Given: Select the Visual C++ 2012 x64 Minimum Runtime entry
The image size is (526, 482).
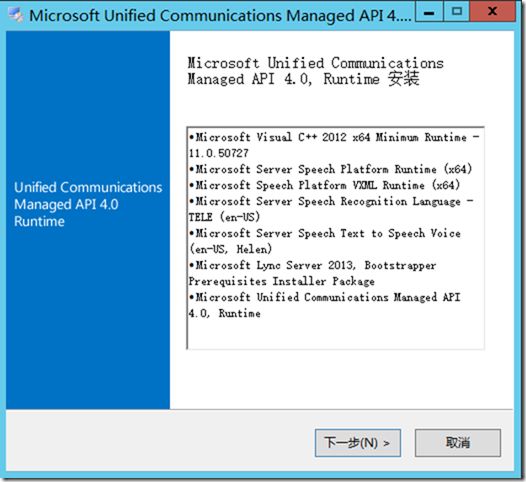Looking at the screenshot, I should pos(334,145).
